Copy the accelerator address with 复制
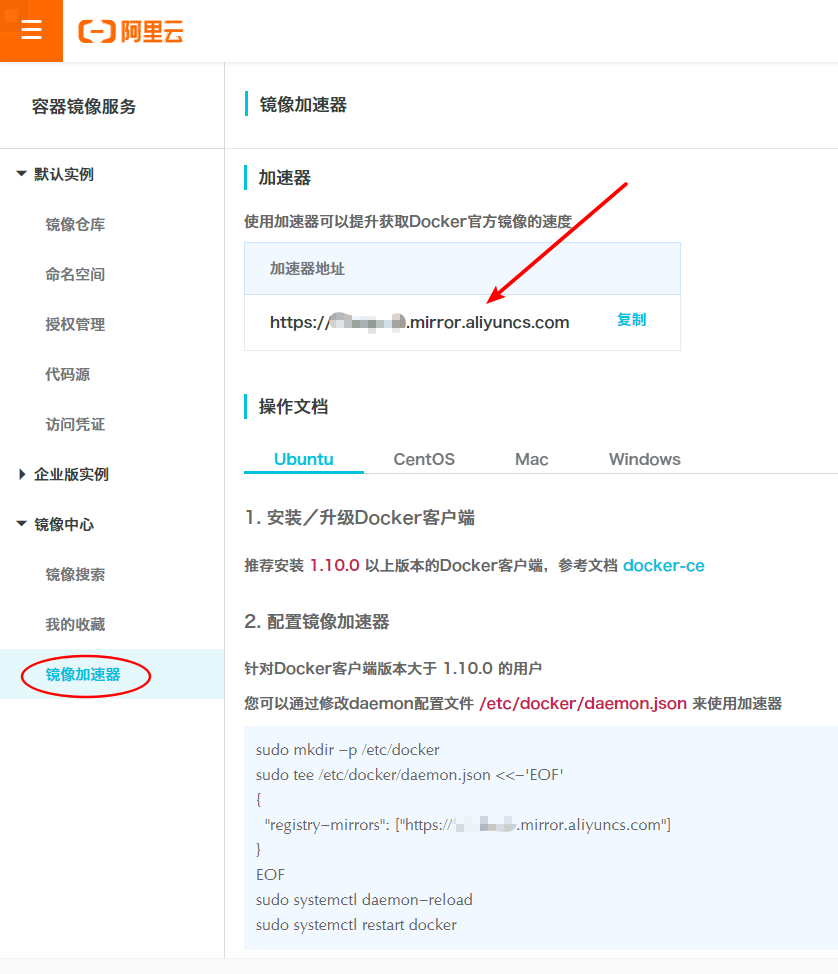This screenshot has width=838, height=974. (632, 320)
